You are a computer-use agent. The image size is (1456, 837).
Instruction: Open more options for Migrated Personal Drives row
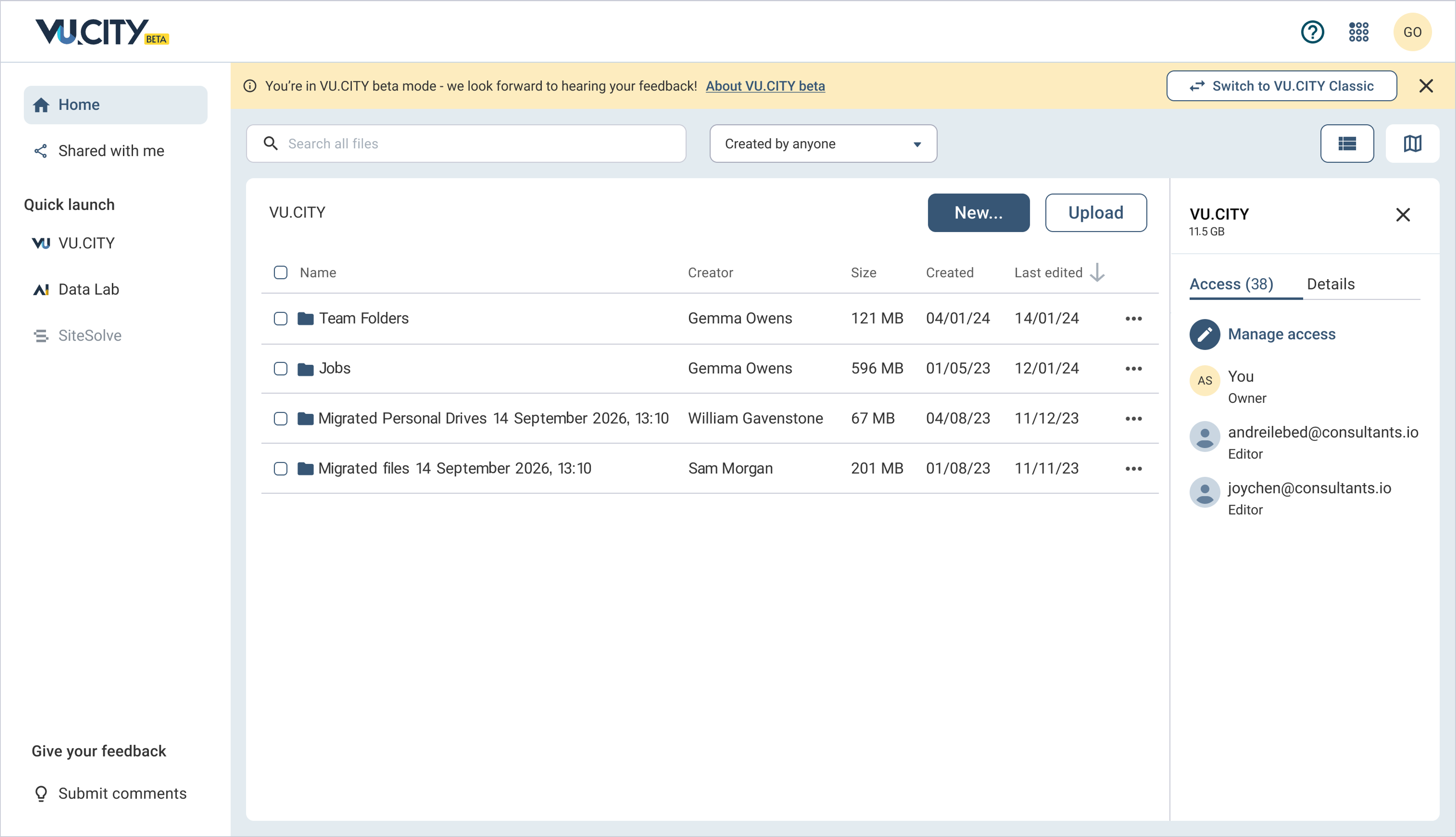(x=1134, y=419)
